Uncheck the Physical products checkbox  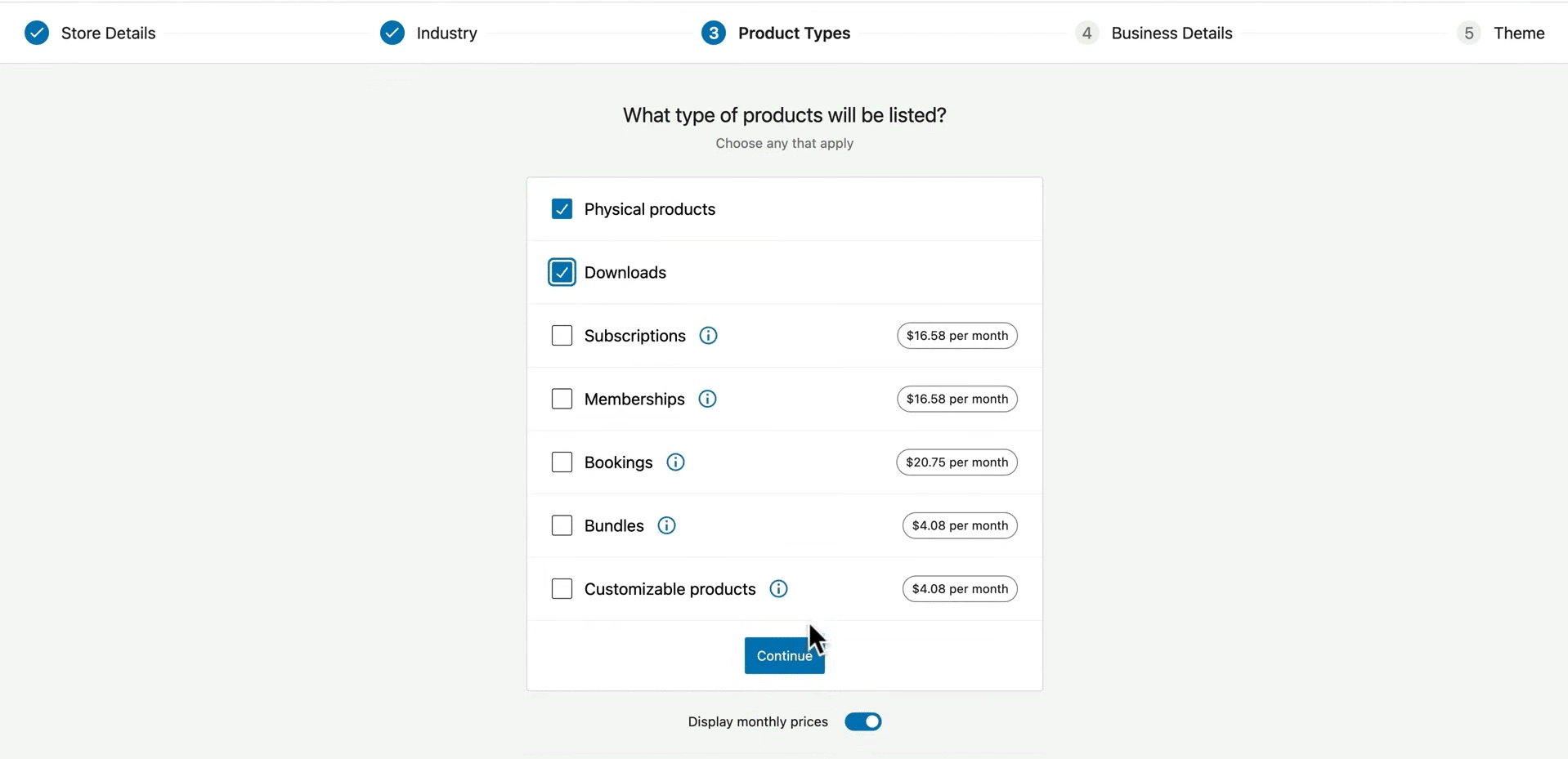[x=562, y=209]
